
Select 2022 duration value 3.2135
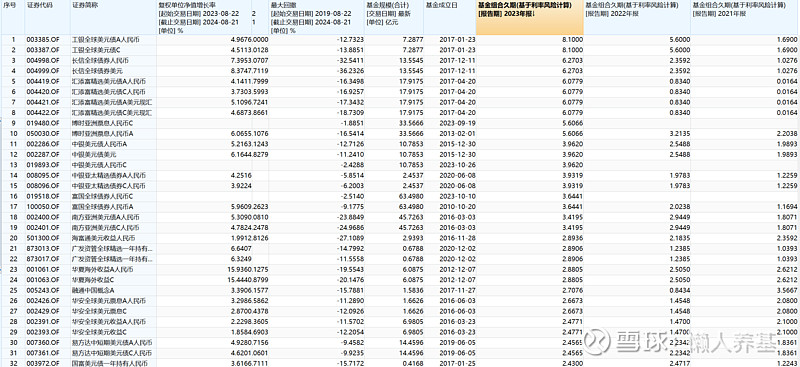[680, 133]
